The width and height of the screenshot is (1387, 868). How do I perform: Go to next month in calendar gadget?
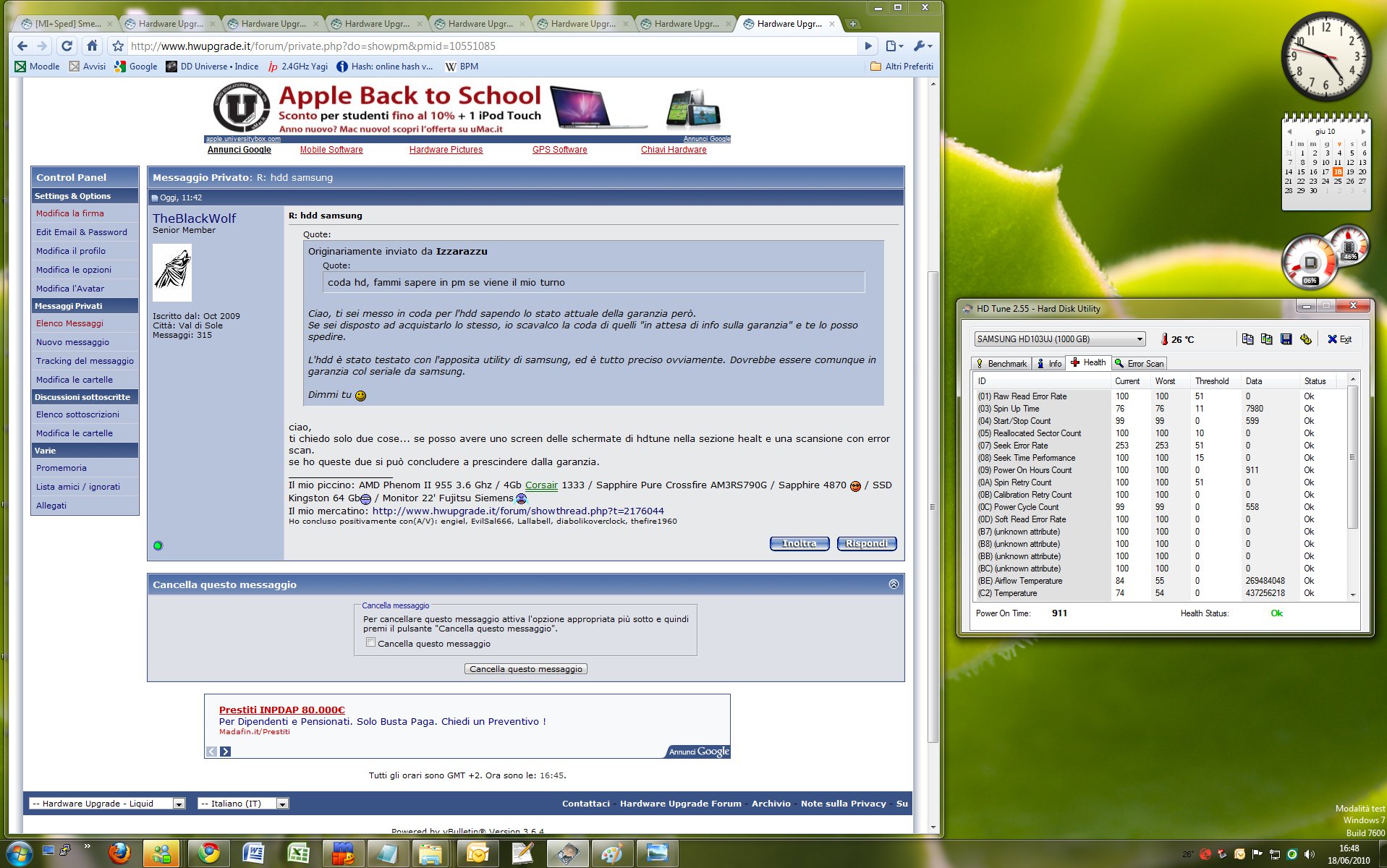click(1363, 132)
